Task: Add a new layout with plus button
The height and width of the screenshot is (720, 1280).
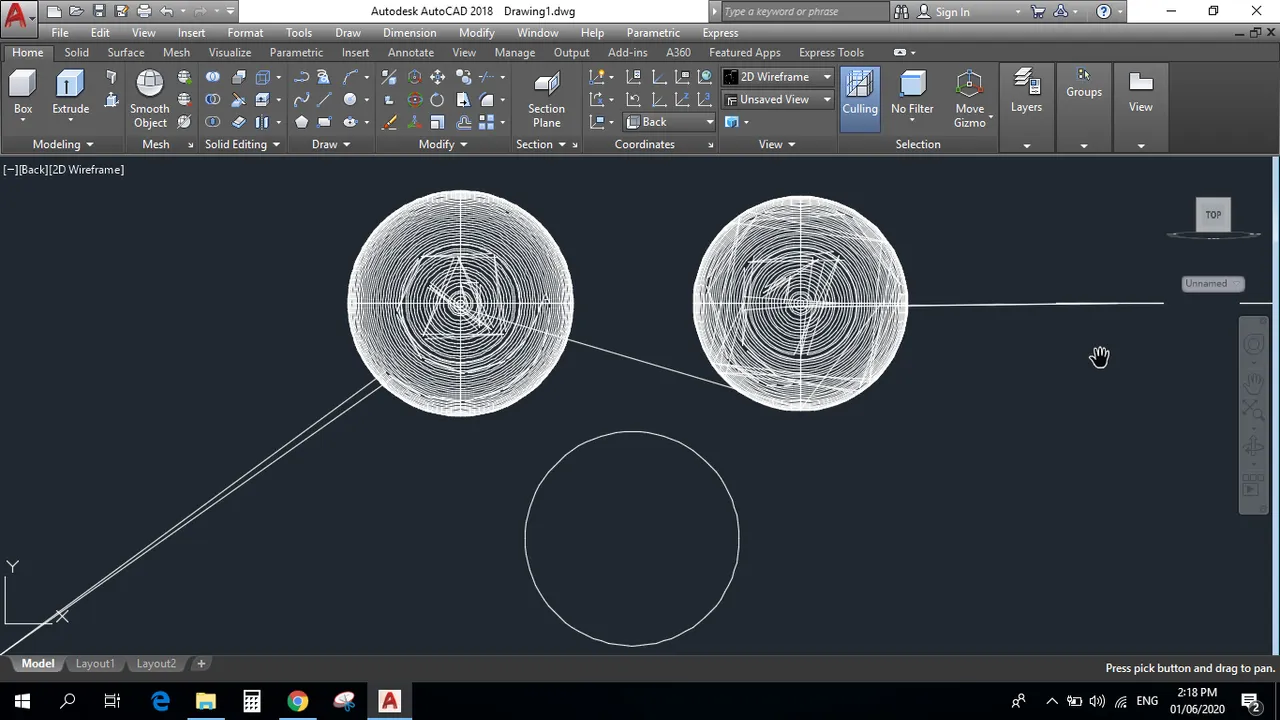Action: pyautogui.click(x=201, y=664)
